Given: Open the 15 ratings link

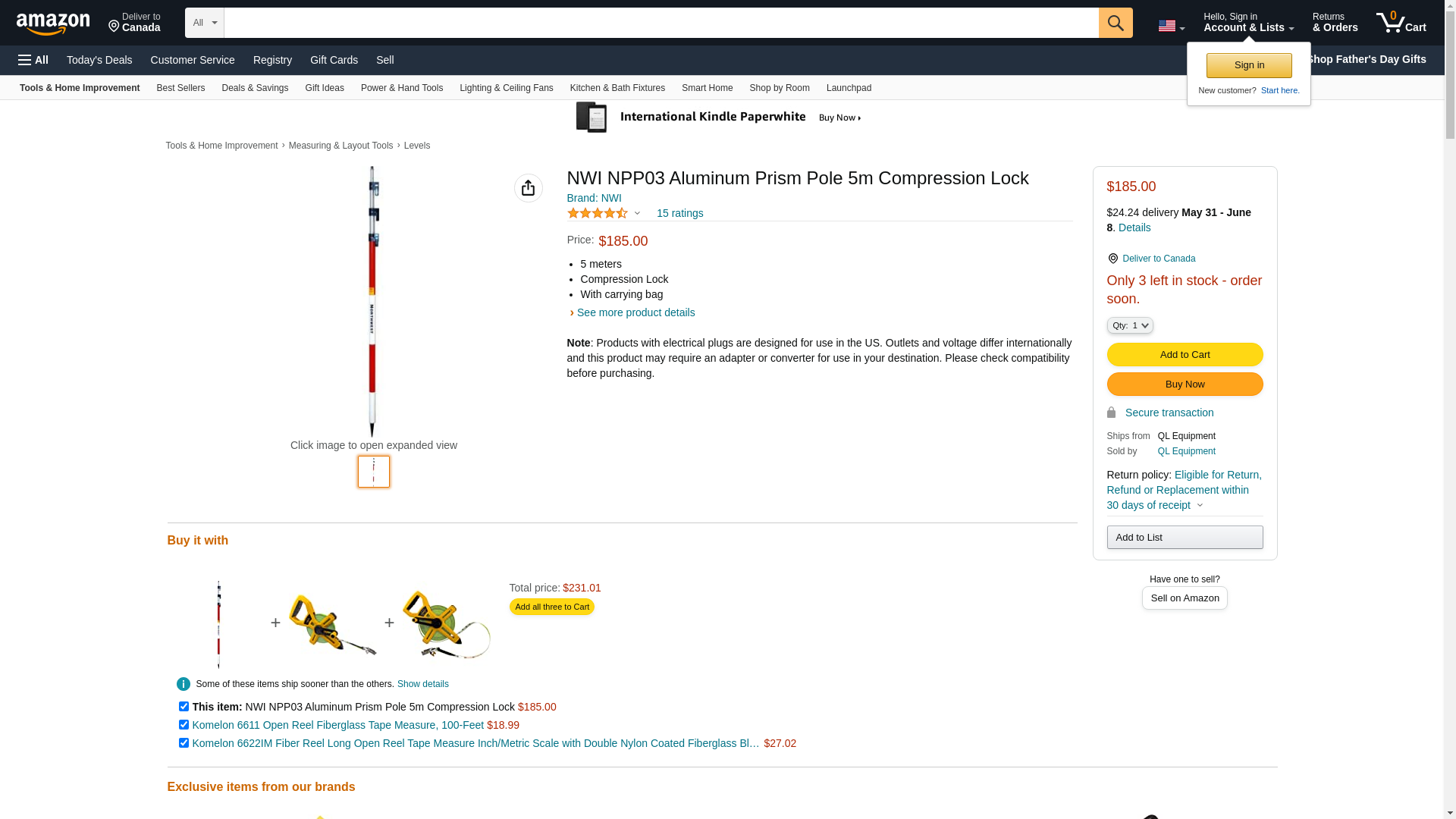Looking at the screenshot, I should [679, 213].
